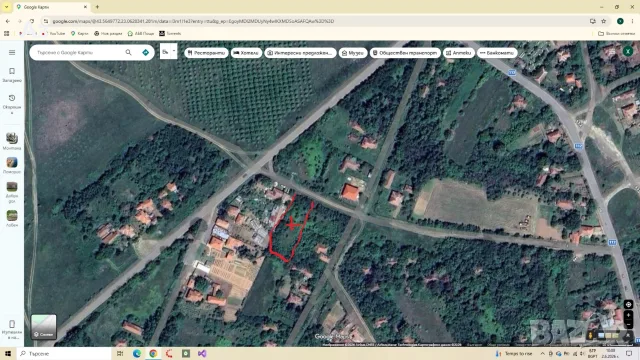Open the YouTube bookmark
Image resolution: width=640 pixels, height=360 pixels.
[53, 33]
